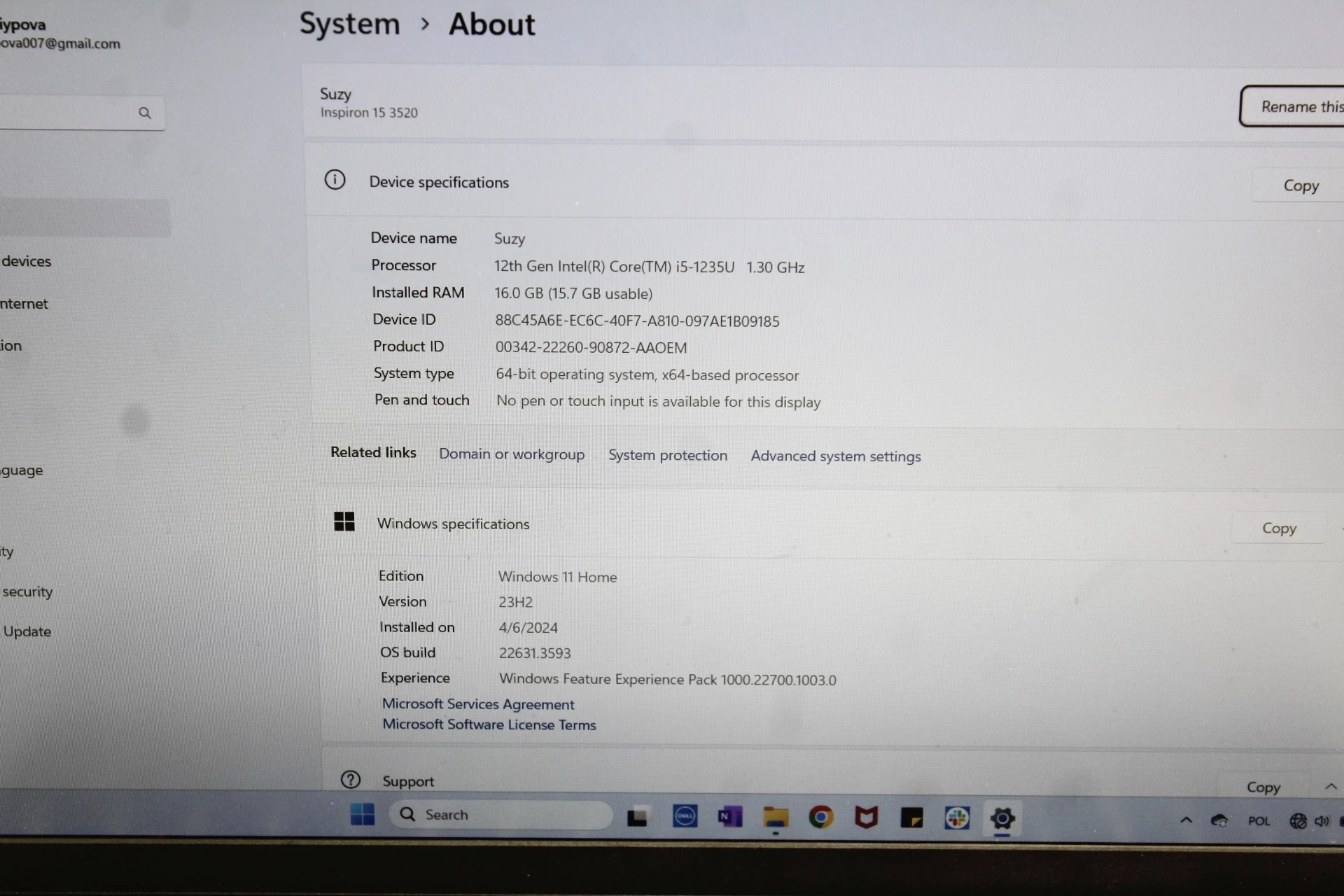Select the language sidebar item
This screenshot has width=1344, height=896.
(x=21, y=470)
